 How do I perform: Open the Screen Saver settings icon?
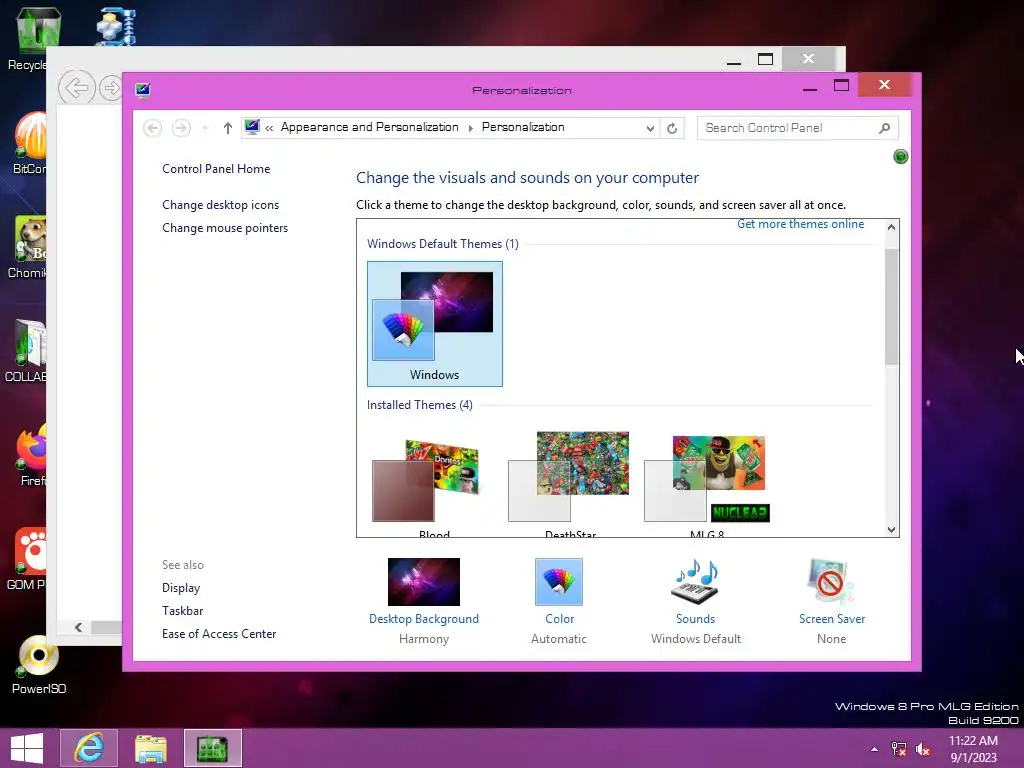point(831,581)
